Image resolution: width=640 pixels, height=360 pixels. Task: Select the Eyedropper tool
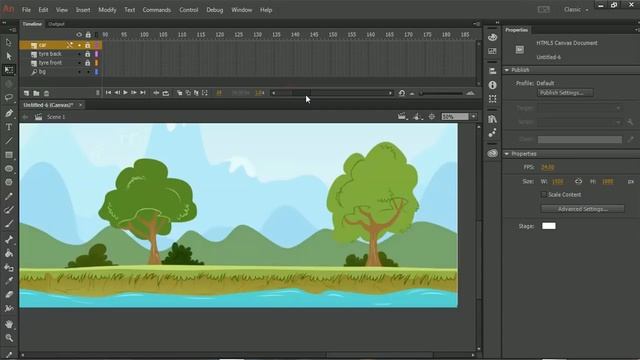(x=9, y=281)
